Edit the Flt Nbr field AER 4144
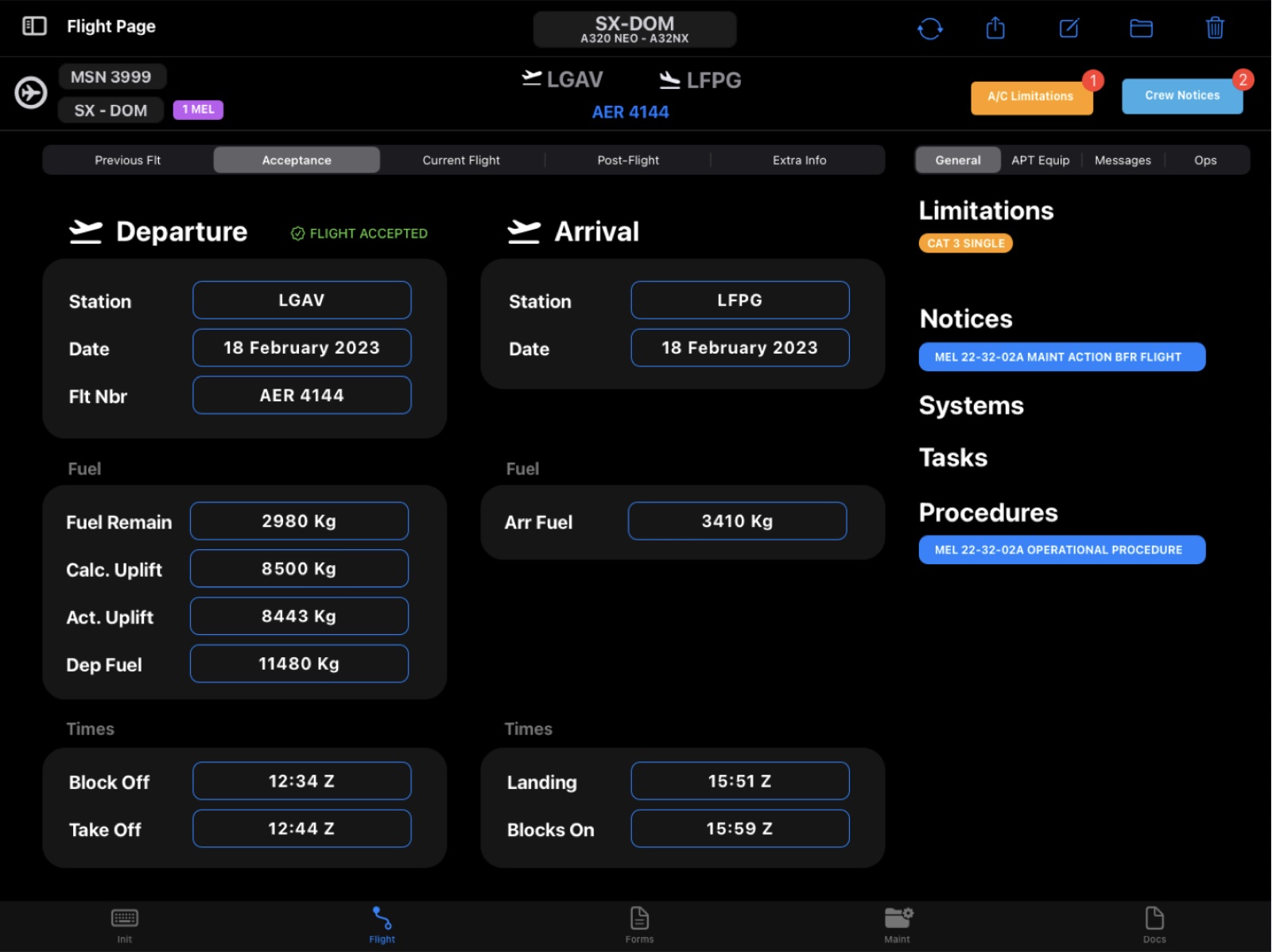The image size is (1272, 952). 302,395
